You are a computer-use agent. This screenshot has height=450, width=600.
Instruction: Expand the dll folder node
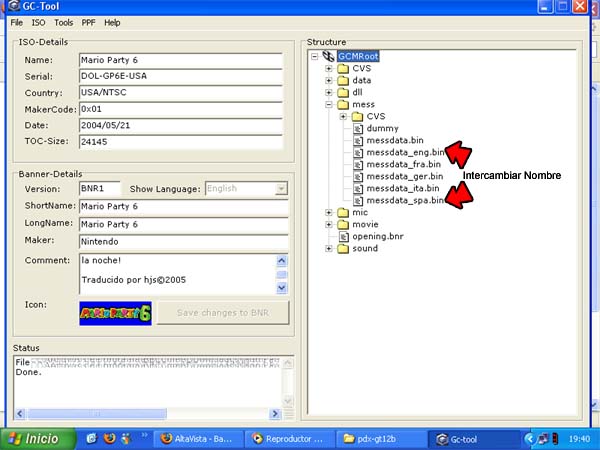pyautogui.click(x=328, y=92)
